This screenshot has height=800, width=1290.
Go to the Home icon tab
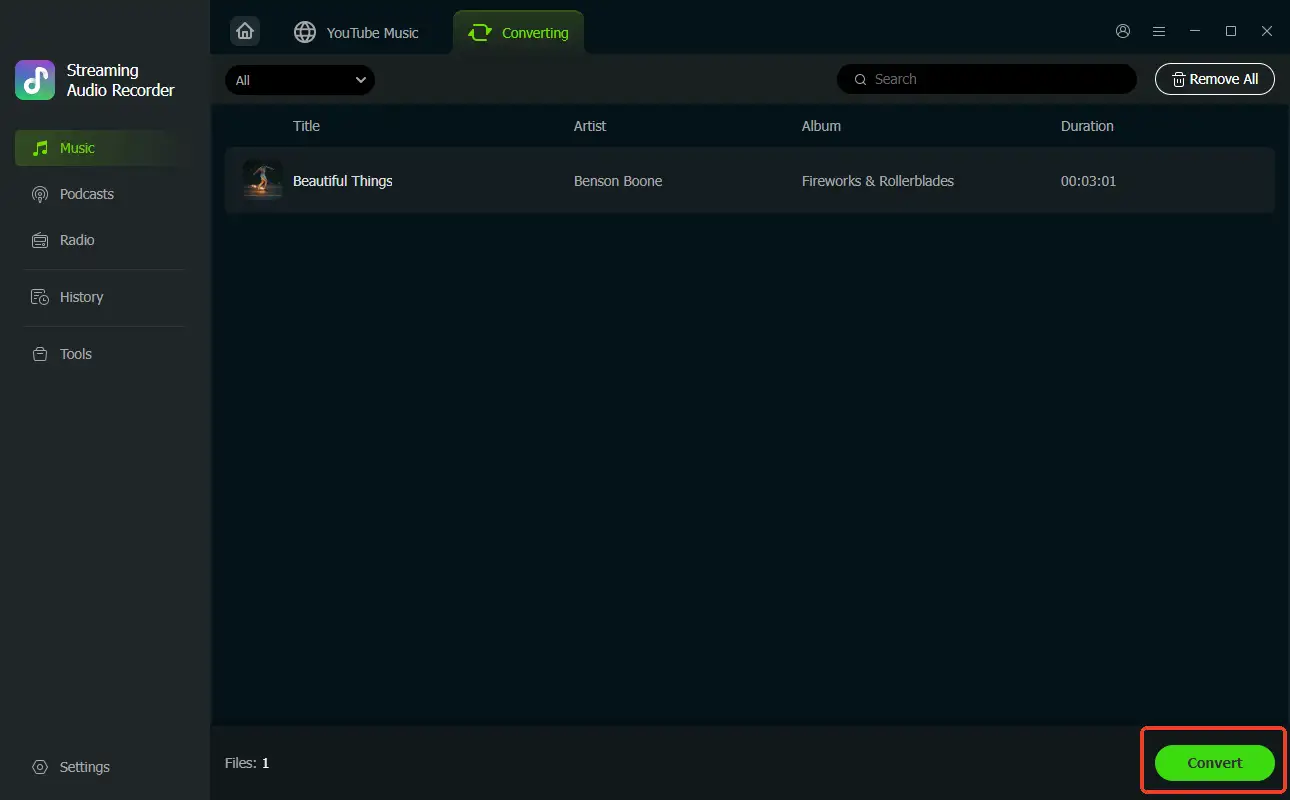point(245,31)
